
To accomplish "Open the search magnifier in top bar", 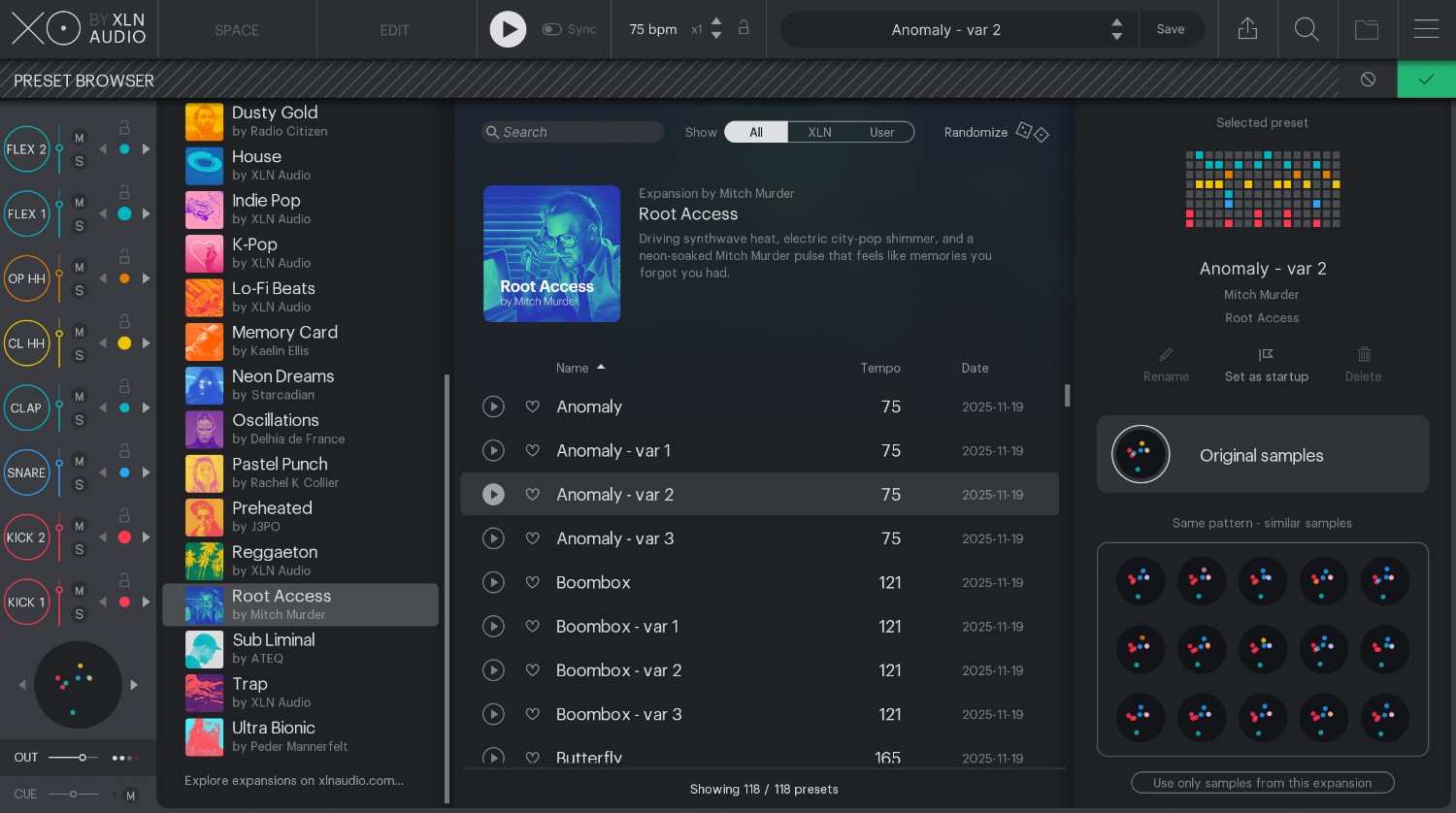I will [x=1307, y=29].
